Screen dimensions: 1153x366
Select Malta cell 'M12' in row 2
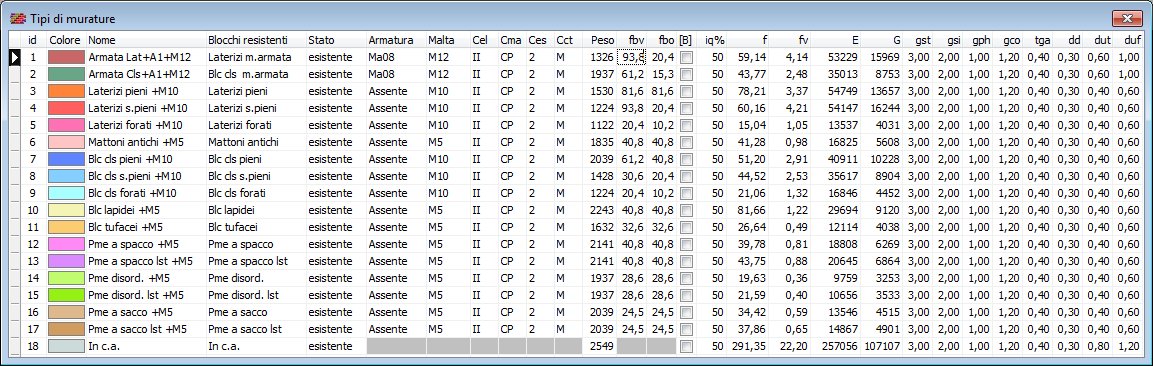pyautogui.click(x=448, y=73)
